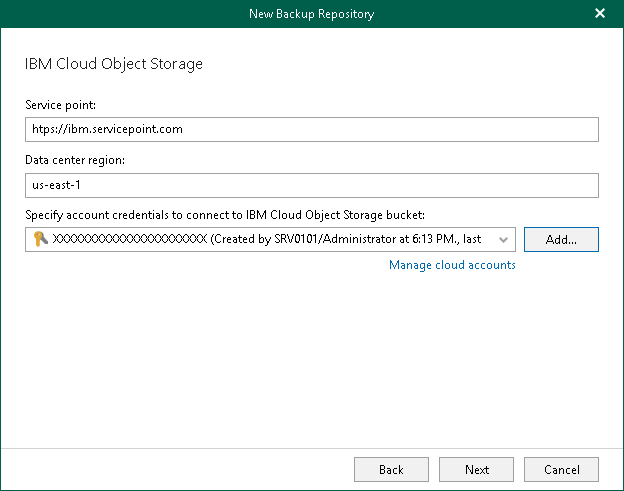Click the New Backup Repository title text
The height and width of the screenshot is (491, 624).
(x=312, y=14)
